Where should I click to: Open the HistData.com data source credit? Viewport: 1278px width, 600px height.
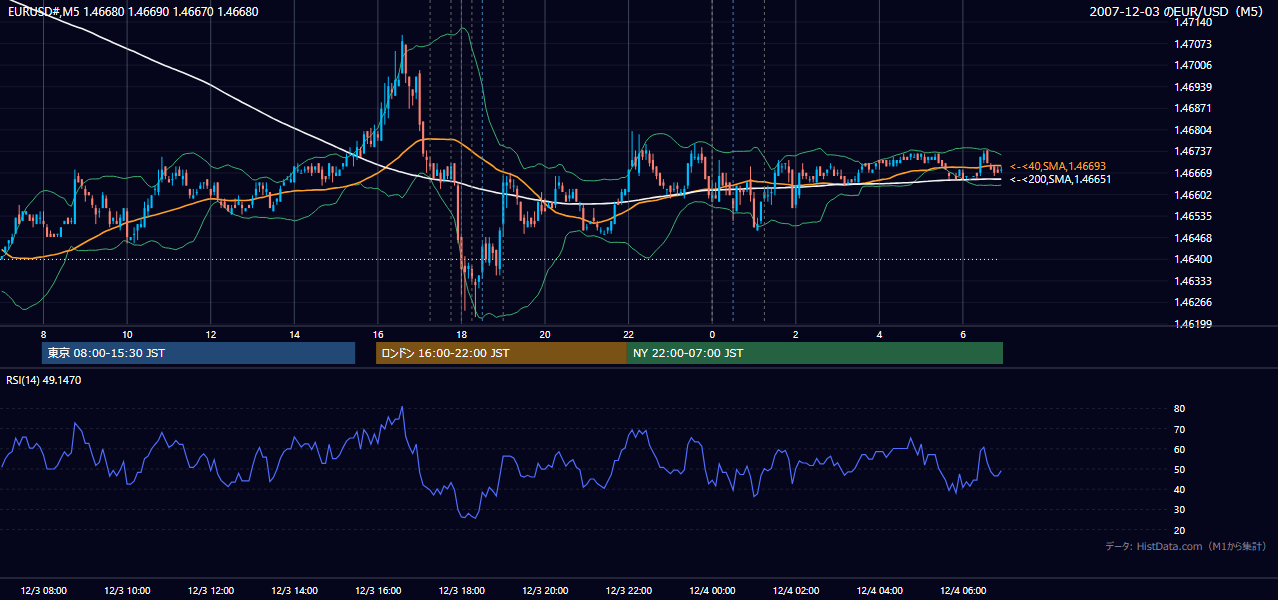(x=1186, y=546)
